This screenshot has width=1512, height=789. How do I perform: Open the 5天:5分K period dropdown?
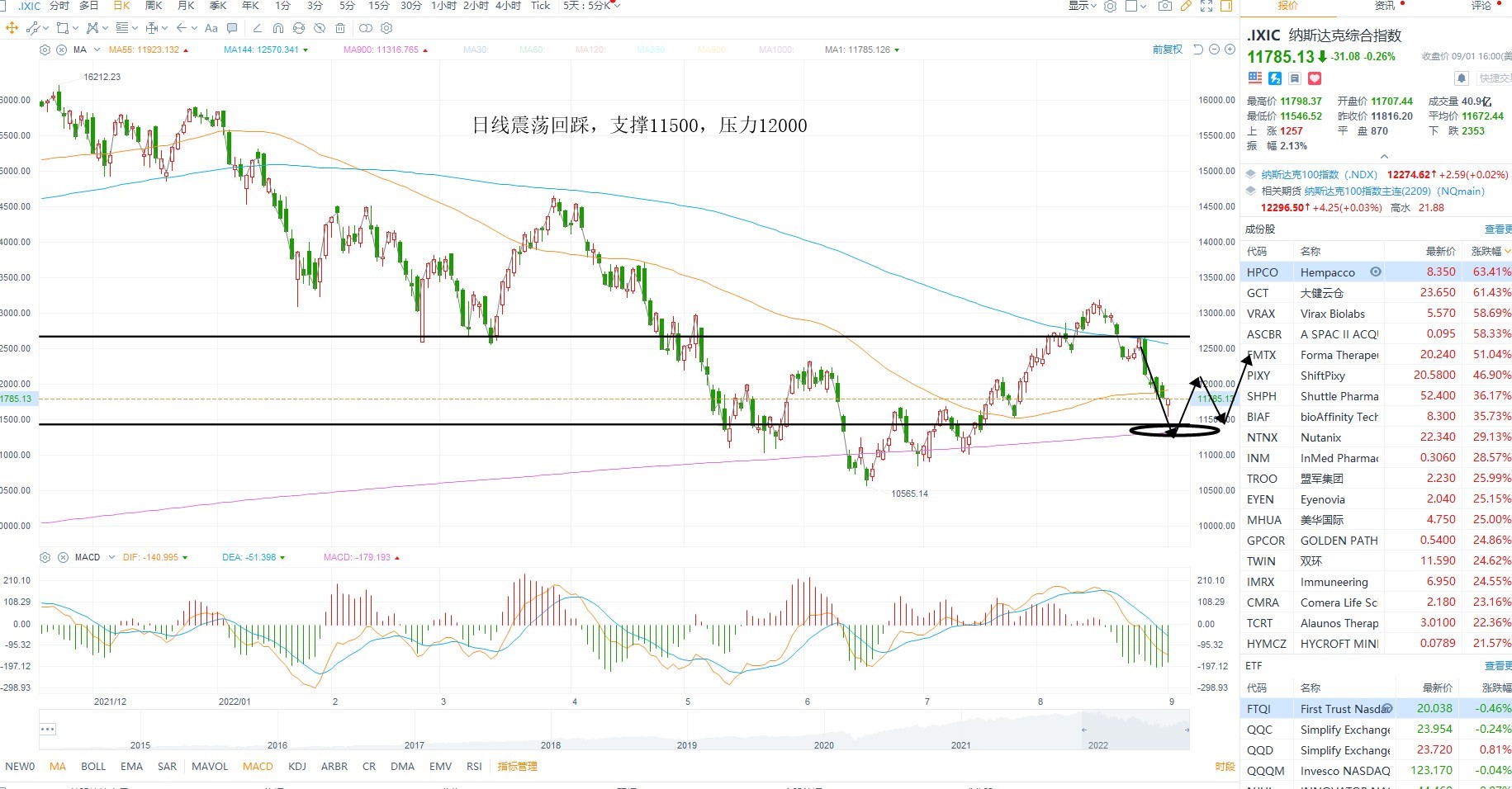tap(591, 6)
